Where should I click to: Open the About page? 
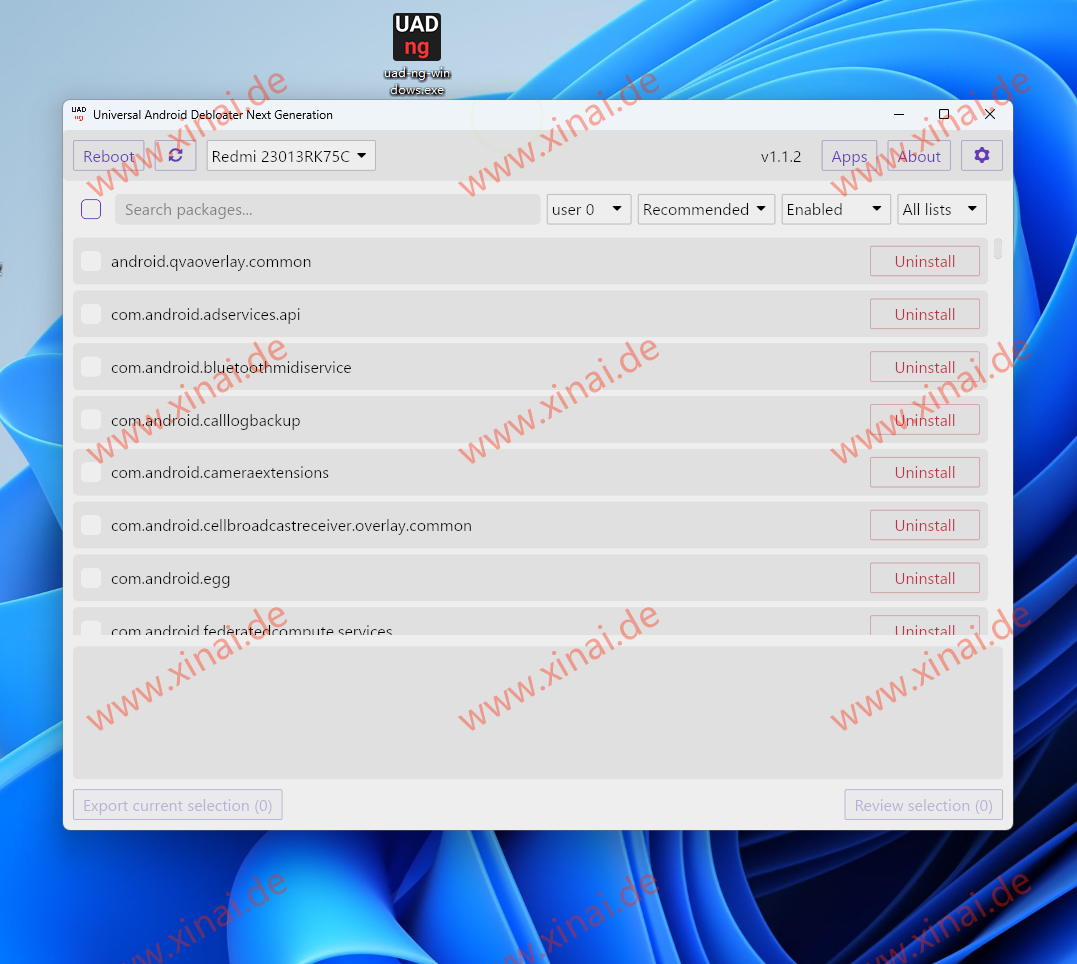919,156
